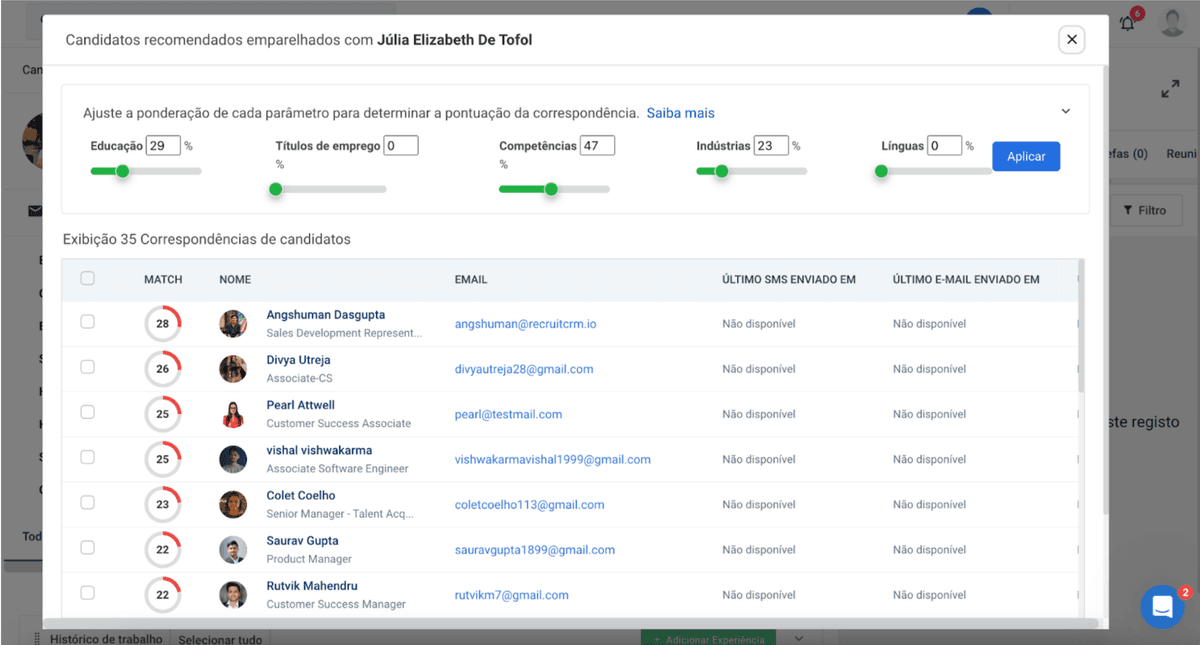1200x645 pixels.
Task: Click the expand fullscreen arrows icon
Action: pyautogui.click(x=1171, y=88)
